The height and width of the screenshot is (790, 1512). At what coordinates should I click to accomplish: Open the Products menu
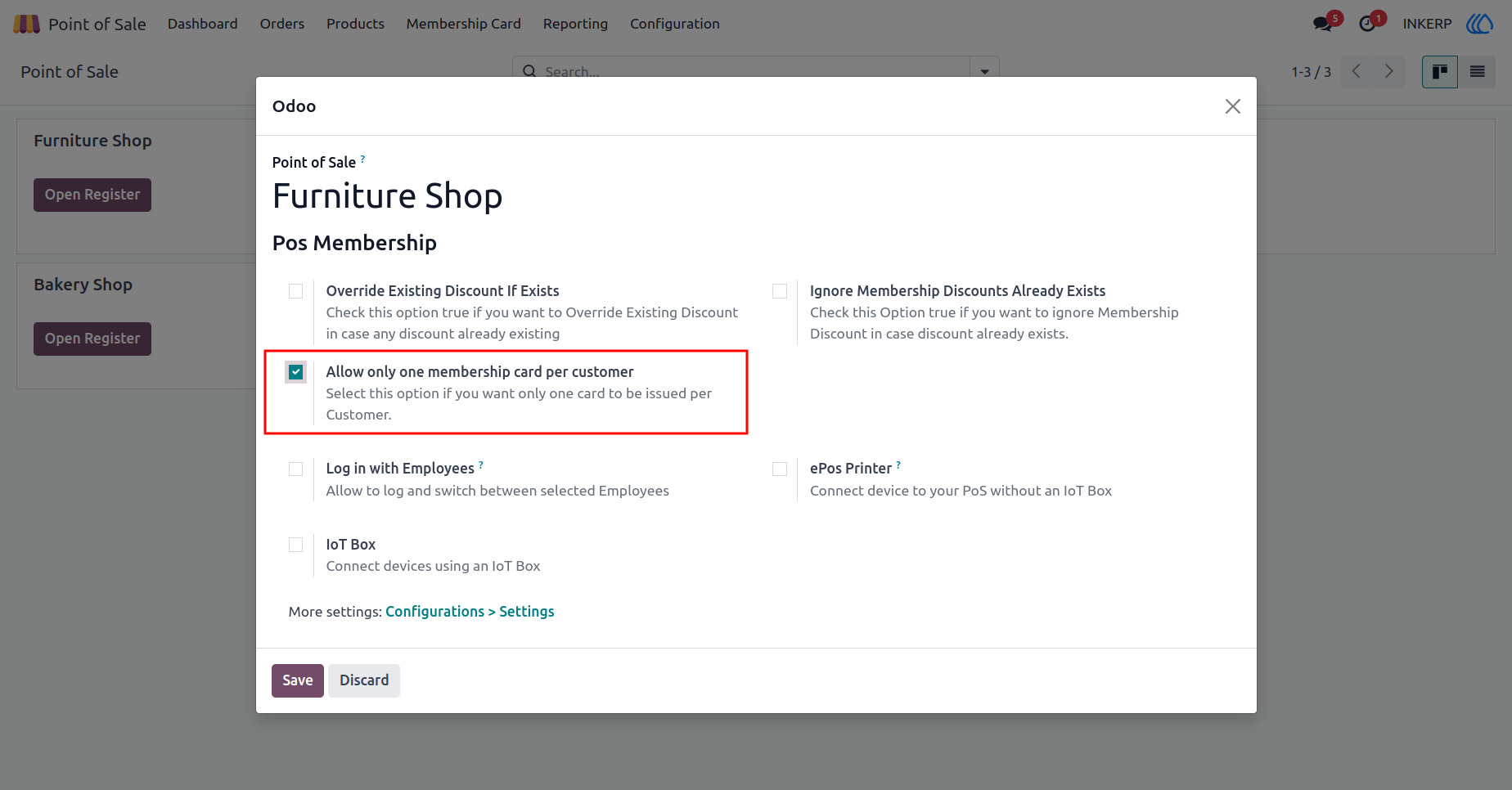[x=355, y=24]
